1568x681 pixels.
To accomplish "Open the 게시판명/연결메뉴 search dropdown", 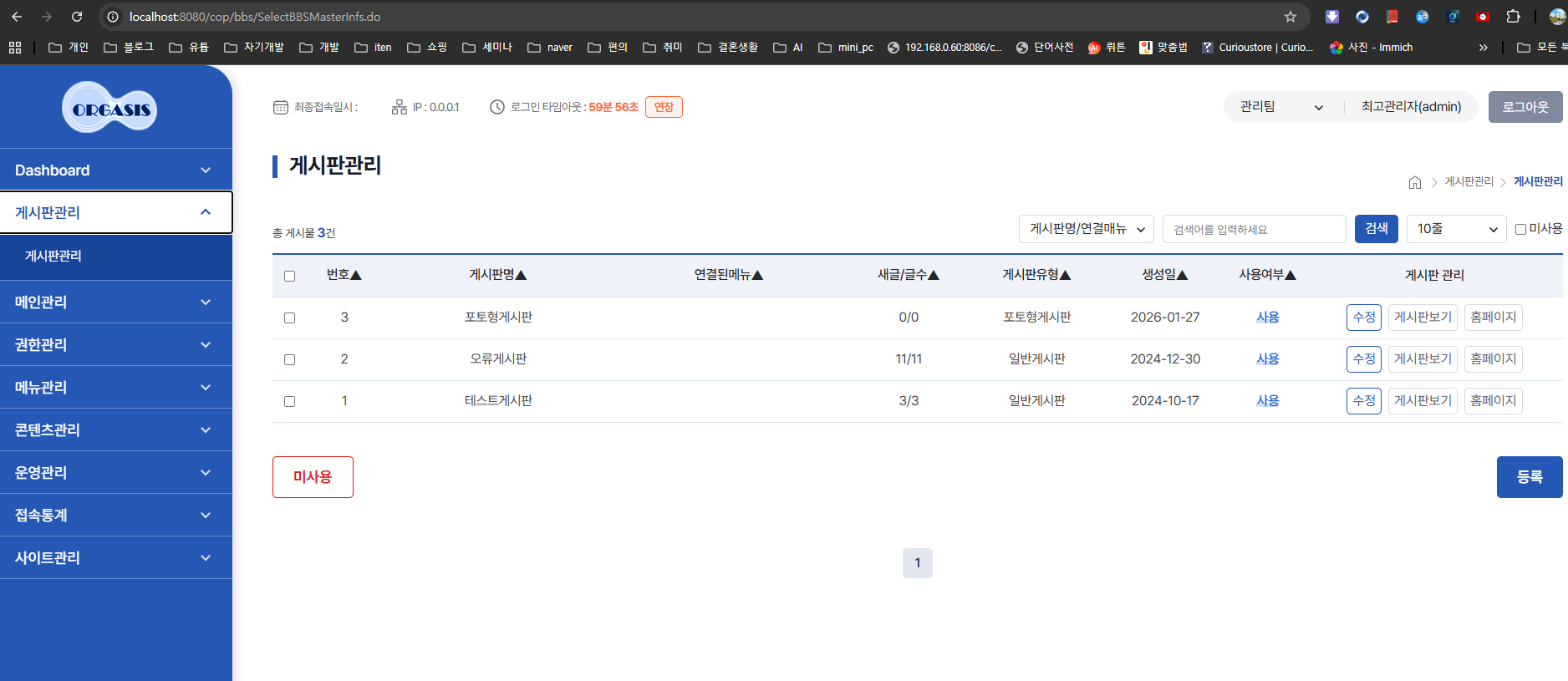I will point(1086,229).
